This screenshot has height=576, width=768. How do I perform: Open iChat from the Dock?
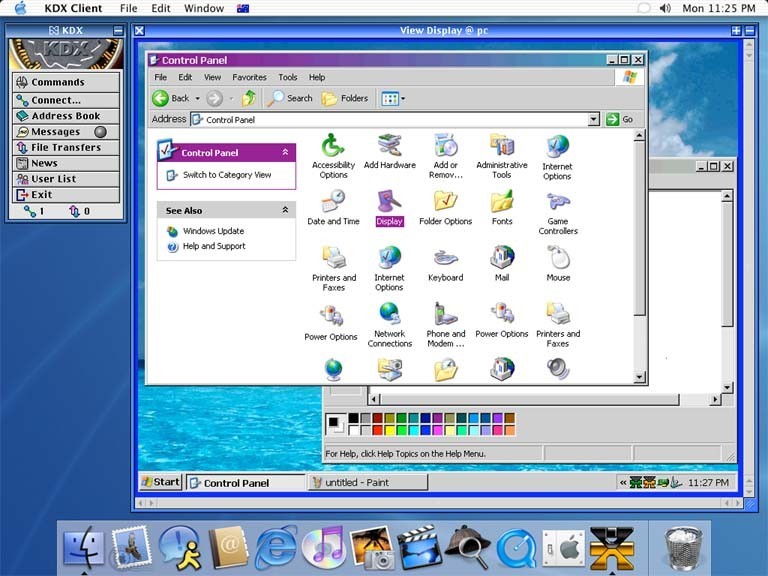coord(180,548)
